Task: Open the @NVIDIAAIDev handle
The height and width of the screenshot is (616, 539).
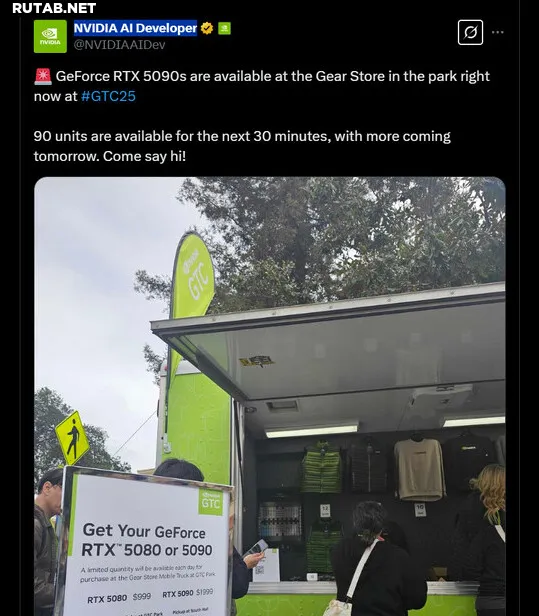Action: click(119, 45)
